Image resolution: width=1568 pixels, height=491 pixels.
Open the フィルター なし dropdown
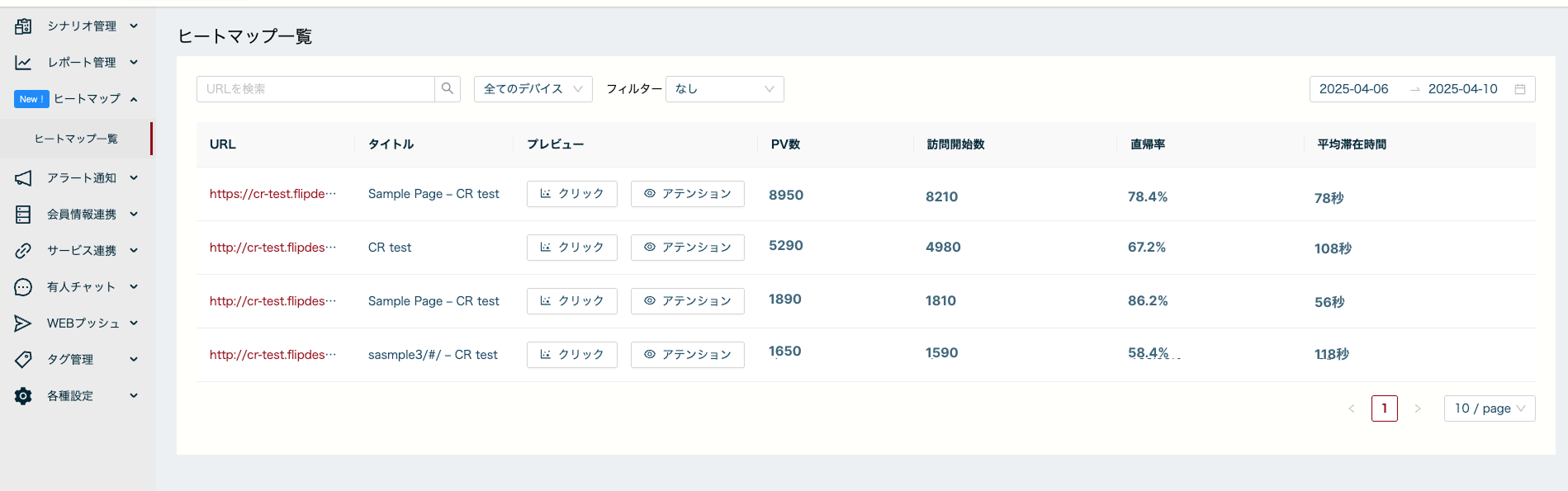[x=724, y=89]
